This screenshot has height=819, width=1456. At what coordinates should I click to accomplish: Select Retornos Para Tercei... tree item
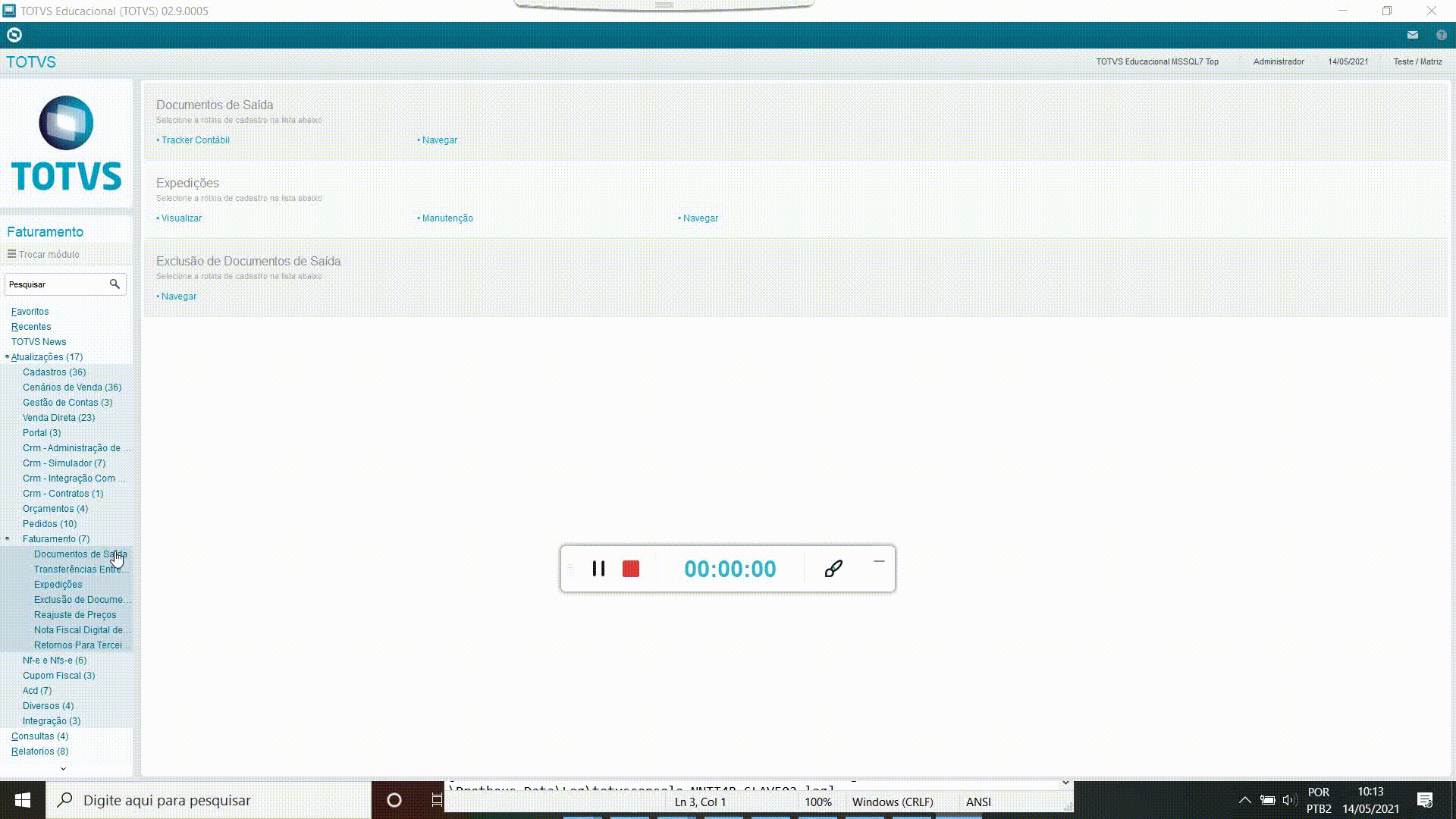(x=82, y=645)
